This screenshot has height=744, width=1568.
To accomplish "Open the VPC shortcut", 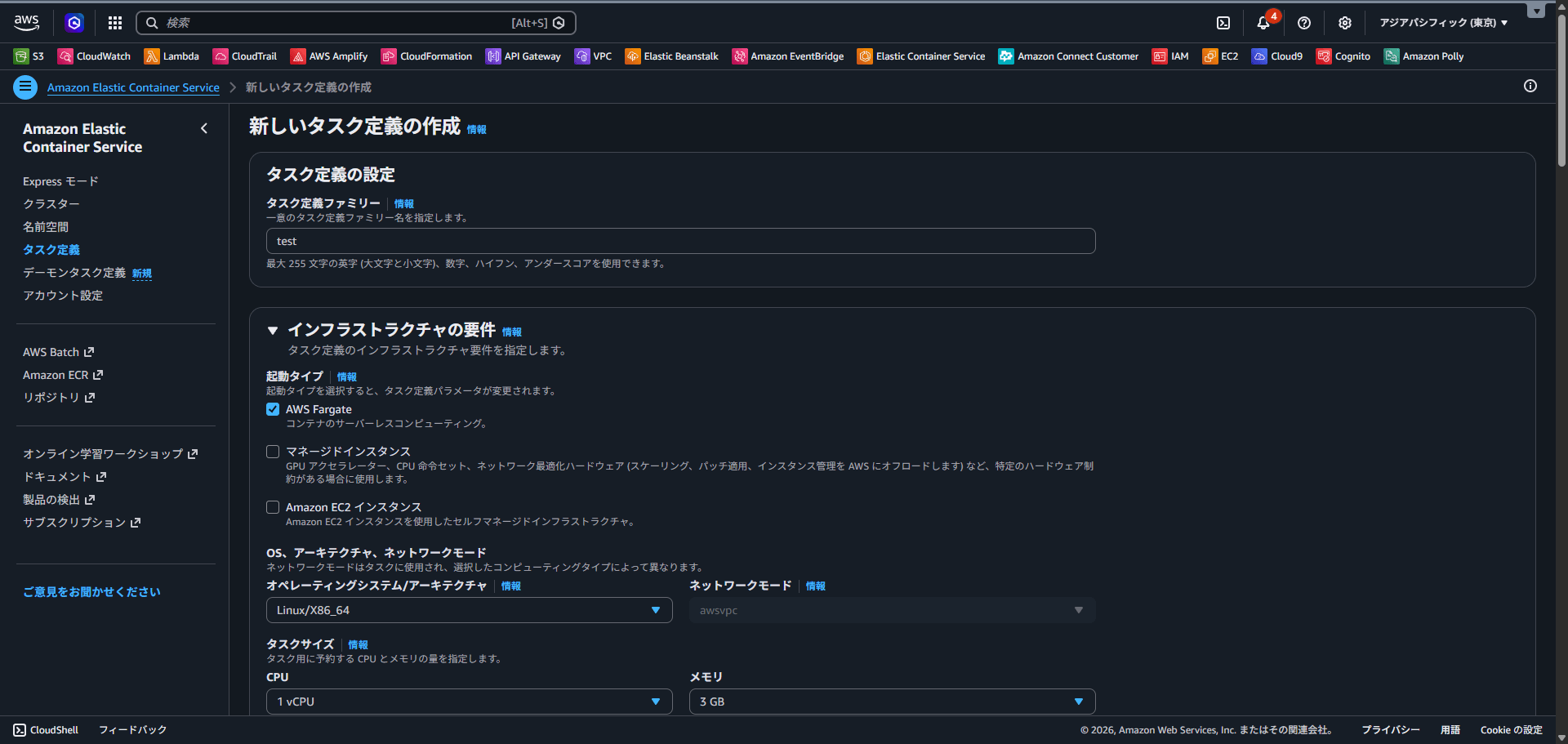I will pyautogui.click(x=593, y=56).
